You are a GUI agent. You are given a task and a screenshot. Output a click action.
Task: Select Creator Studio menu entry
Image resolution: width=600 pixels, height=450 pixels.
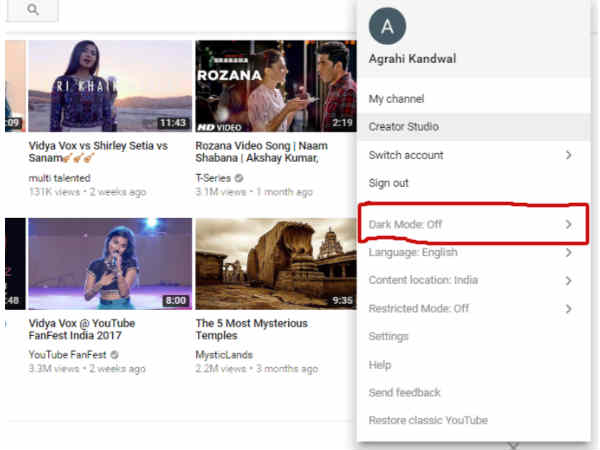tap(403, 127)
